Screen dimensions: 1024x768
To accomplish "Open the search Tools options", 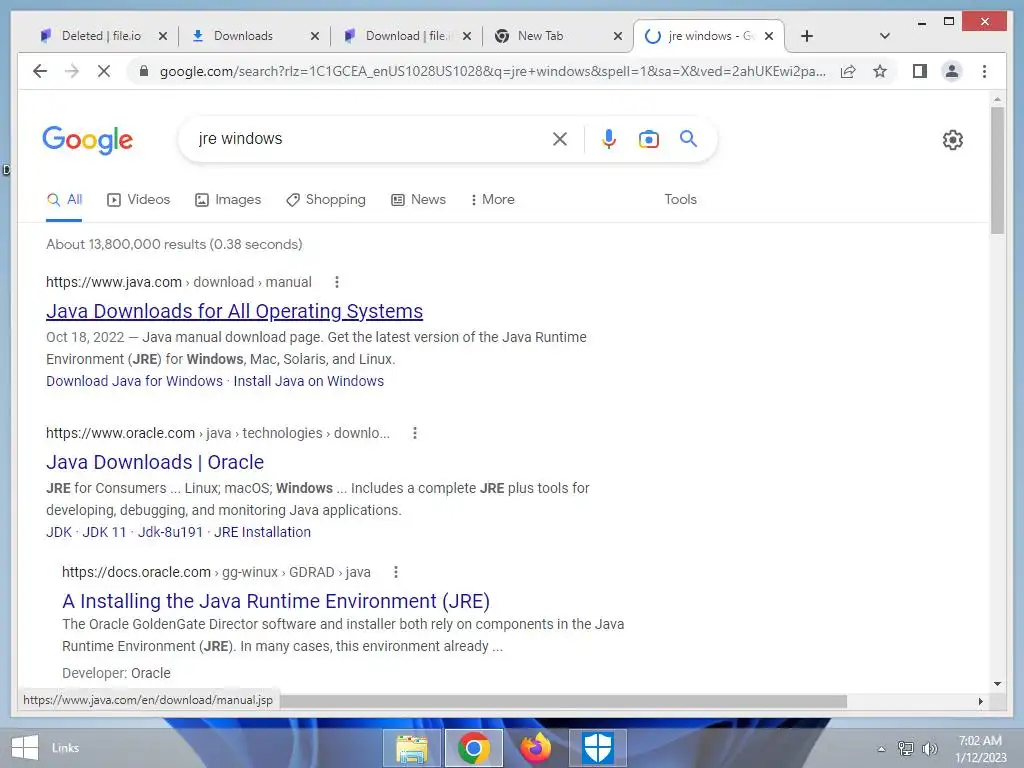I will pos(680,200).
